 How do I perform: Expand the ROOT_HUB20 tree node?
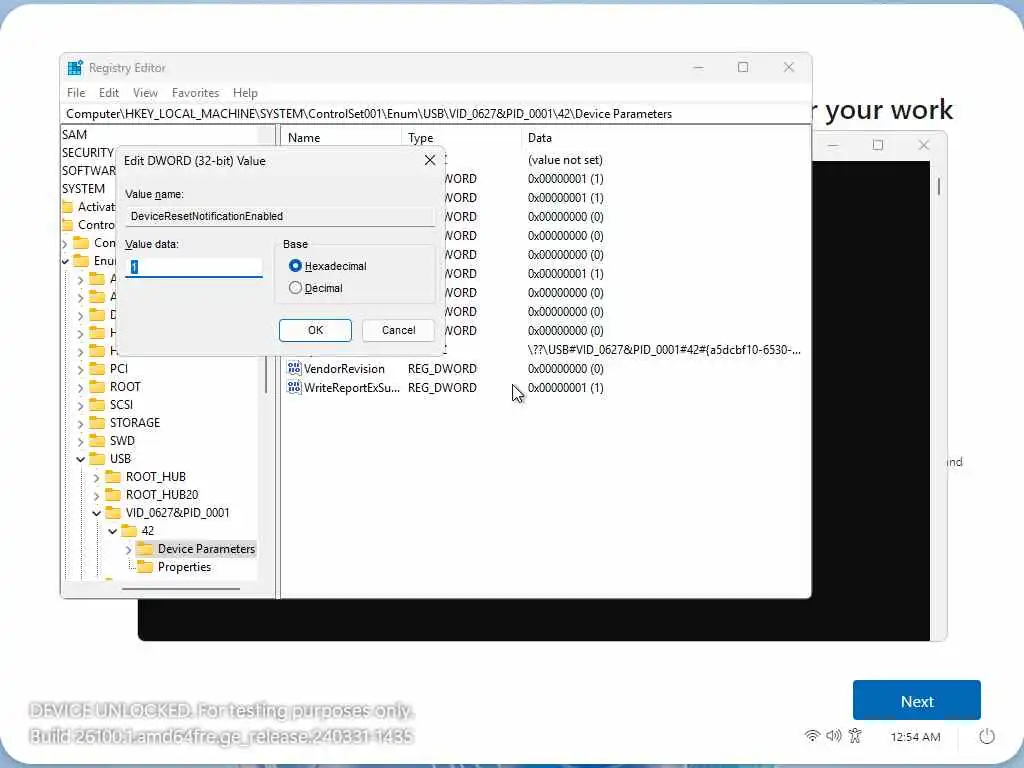[x=97, y=495]
